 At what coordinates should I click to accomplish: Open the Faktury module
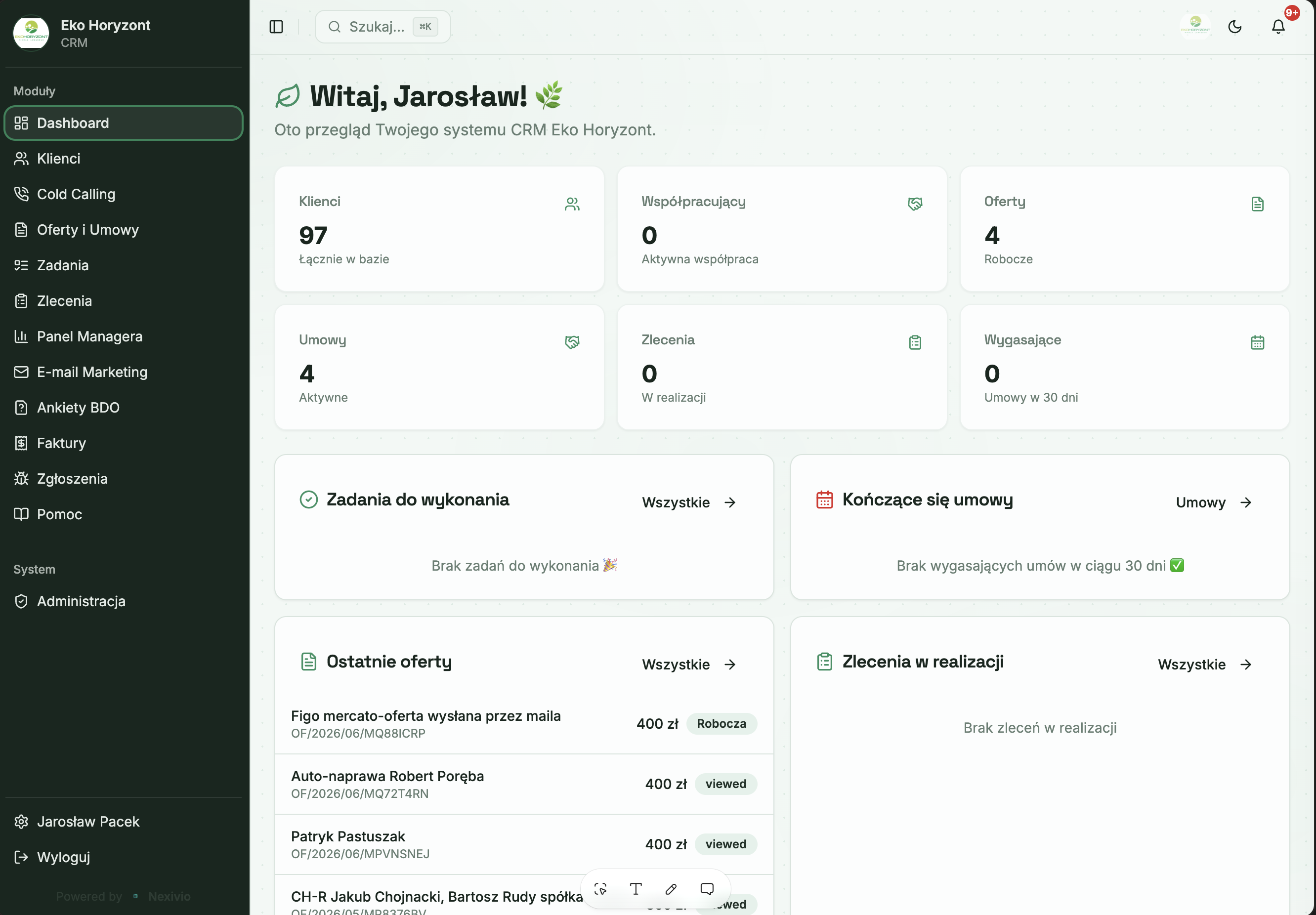click(x=123, y=443)
